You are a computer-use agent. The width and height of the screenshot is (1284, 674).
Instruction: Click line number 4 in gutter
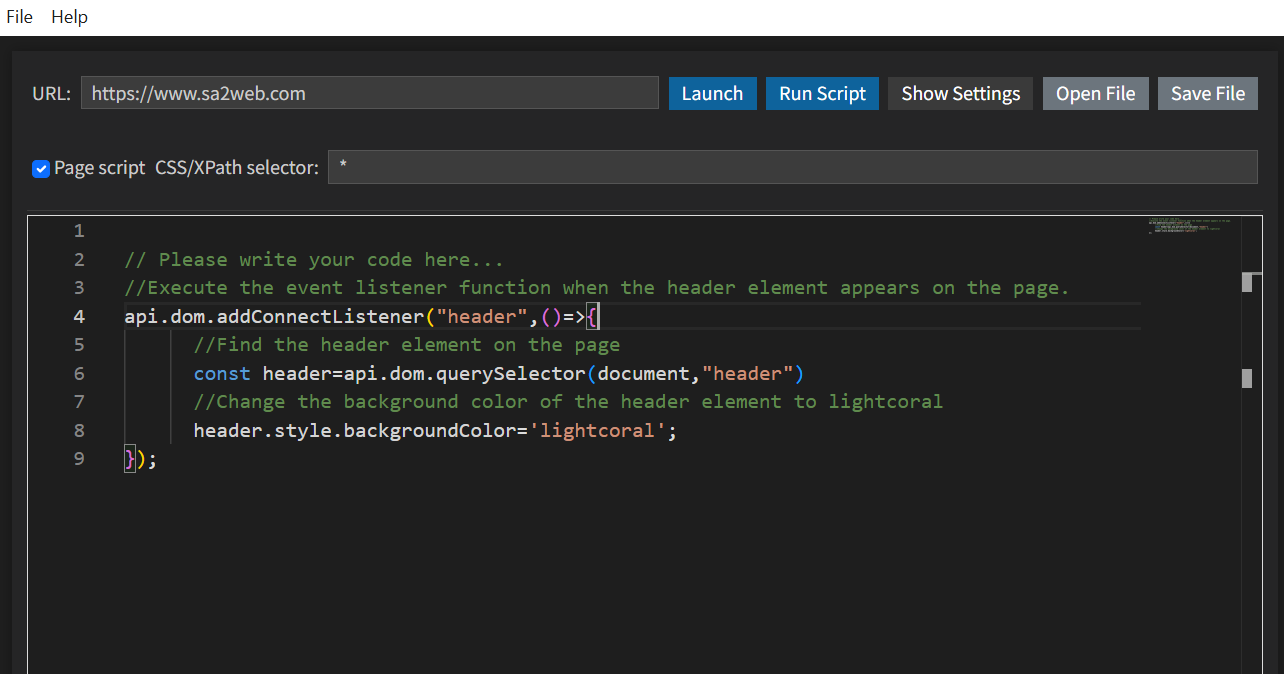tap(79, 316)
